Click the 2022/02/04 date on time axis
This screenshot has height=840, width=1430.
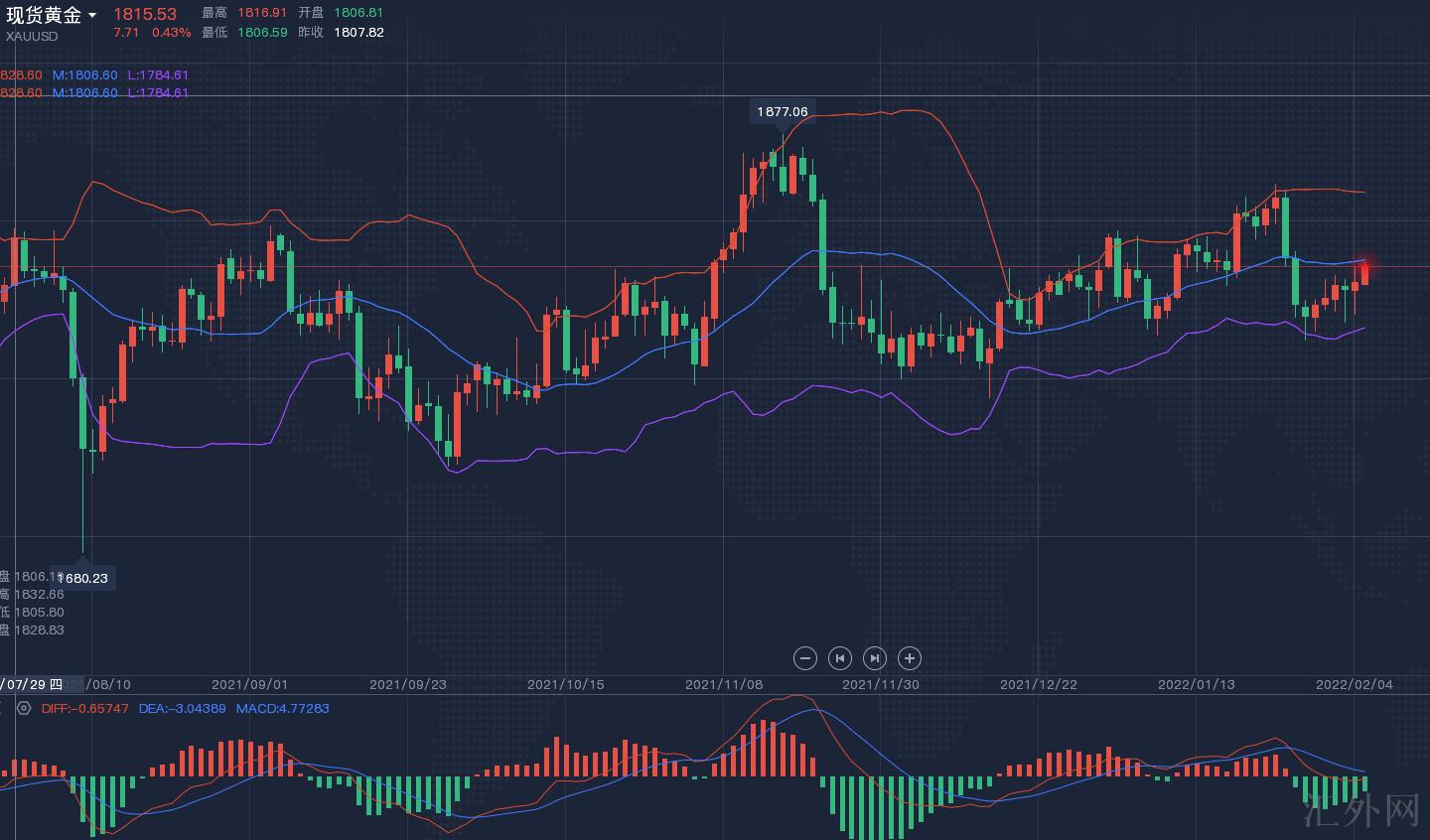[x=1354, y=684]
